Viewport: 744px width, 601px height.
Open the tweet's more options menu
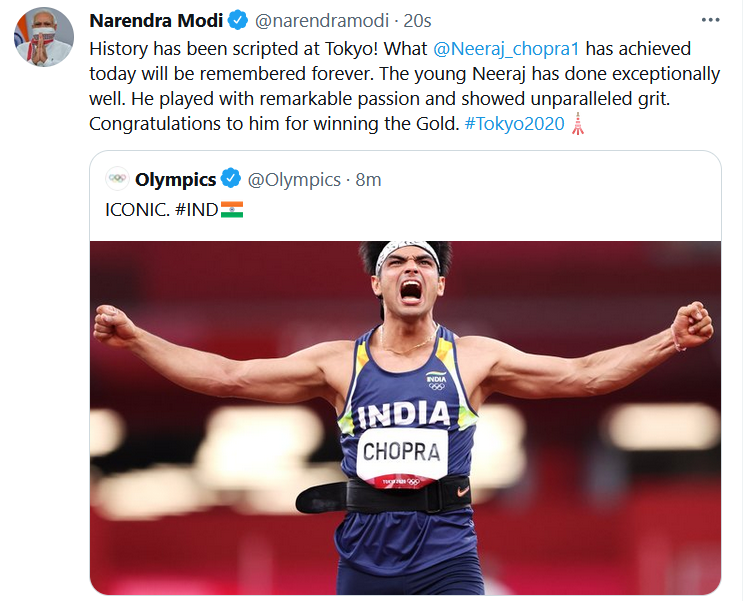[710, 20]
